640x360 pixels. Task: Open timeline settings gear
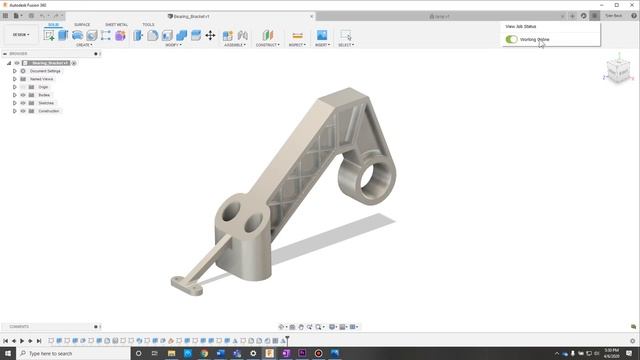coord(633,341)
